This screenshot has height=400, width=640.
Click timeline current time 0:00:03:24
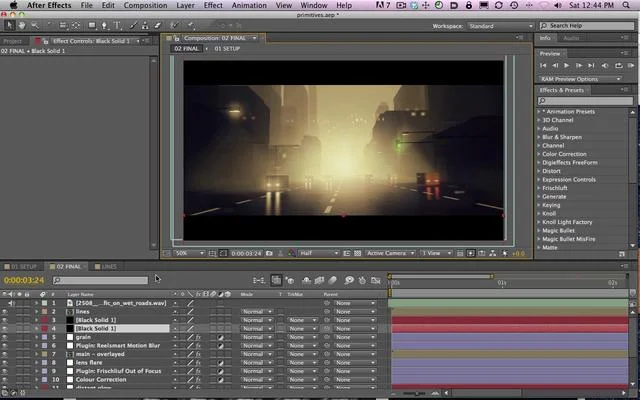click(24, 280)
